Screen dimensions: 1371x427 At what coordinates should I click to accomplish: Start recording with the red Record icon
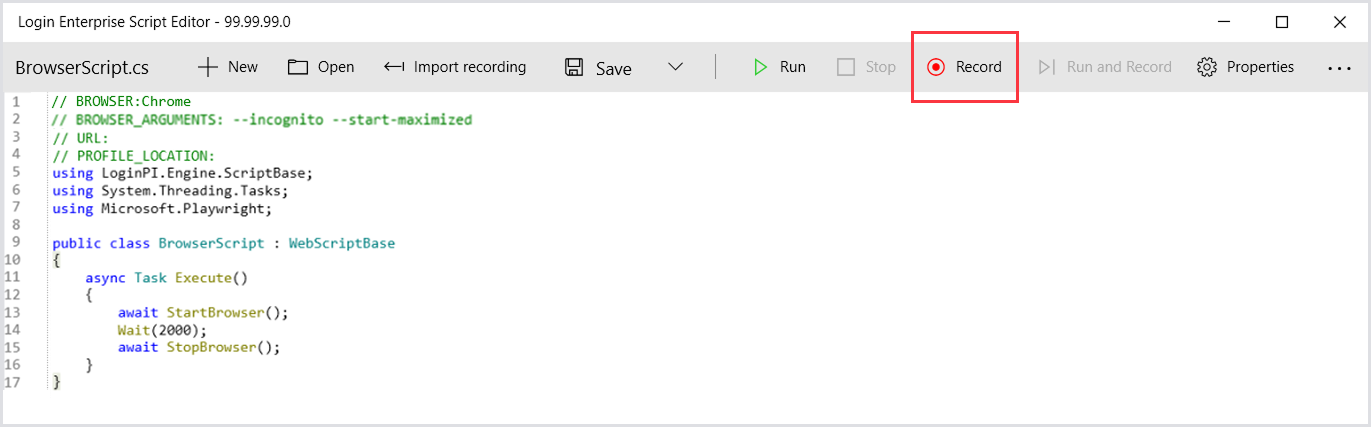coord(936,67)
